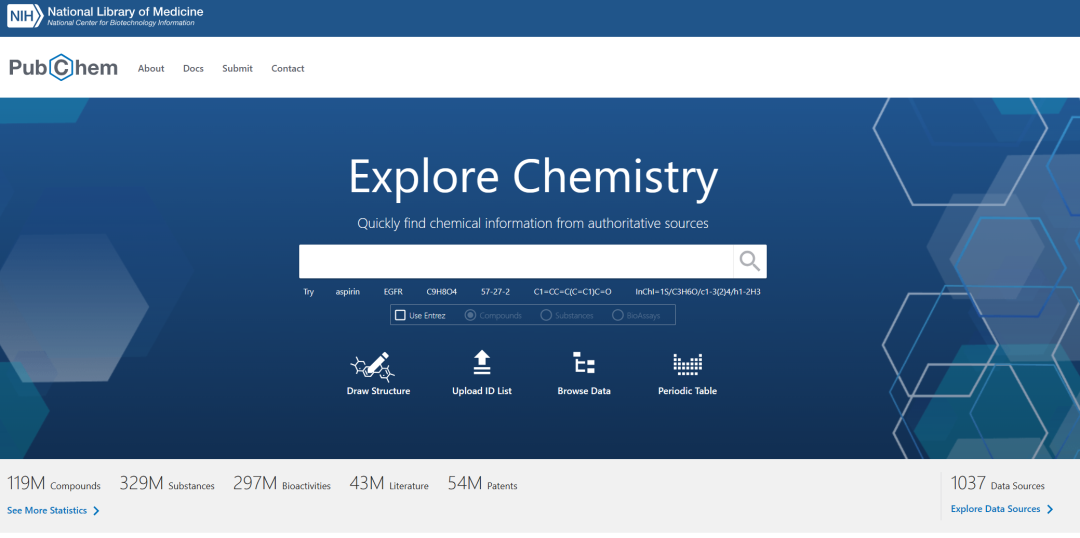The width and height of the screenshot is (1080, 538).
Task: Click chevron next to Explore Data Sources
Action: point(1050,510)
